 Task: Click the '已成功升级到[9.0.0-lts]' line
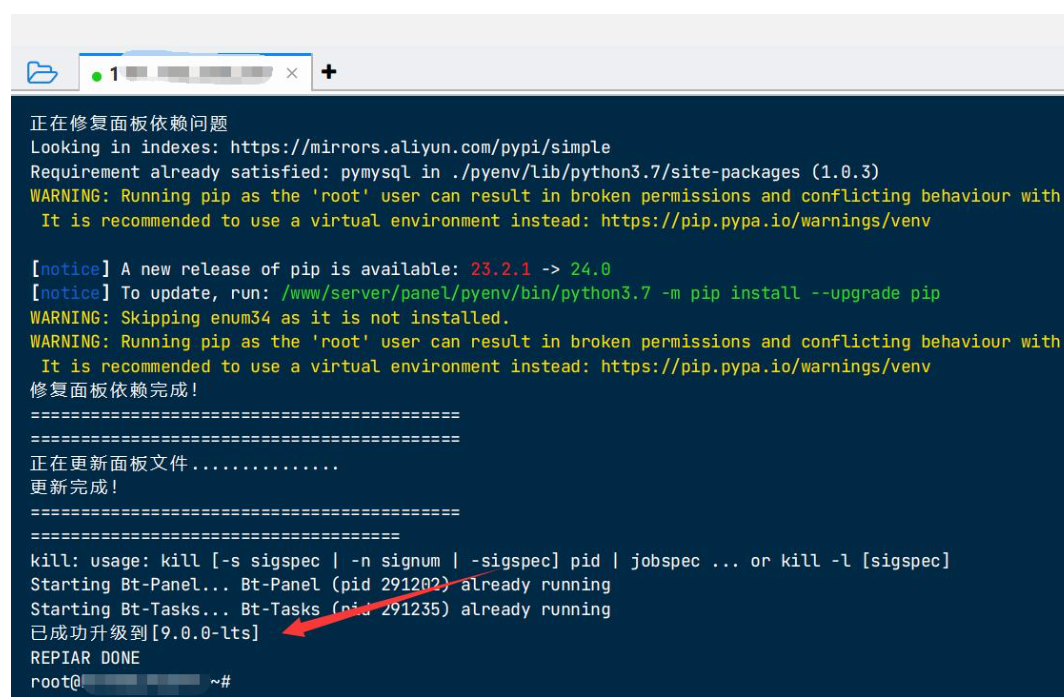[x=145, y=633]
